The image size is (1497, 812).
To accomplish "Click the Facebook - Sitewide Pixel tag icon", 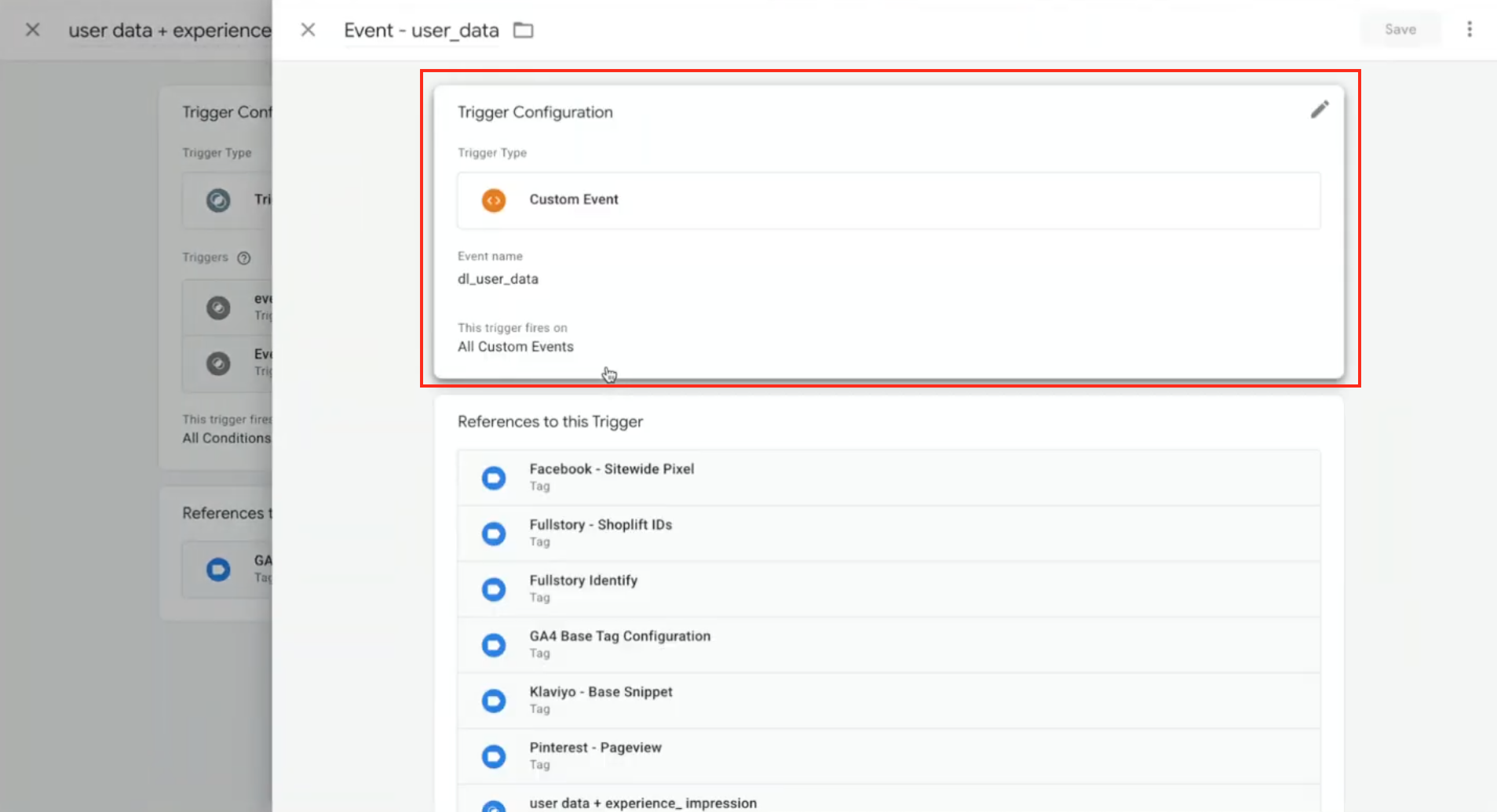I will (x=494, y=478).
